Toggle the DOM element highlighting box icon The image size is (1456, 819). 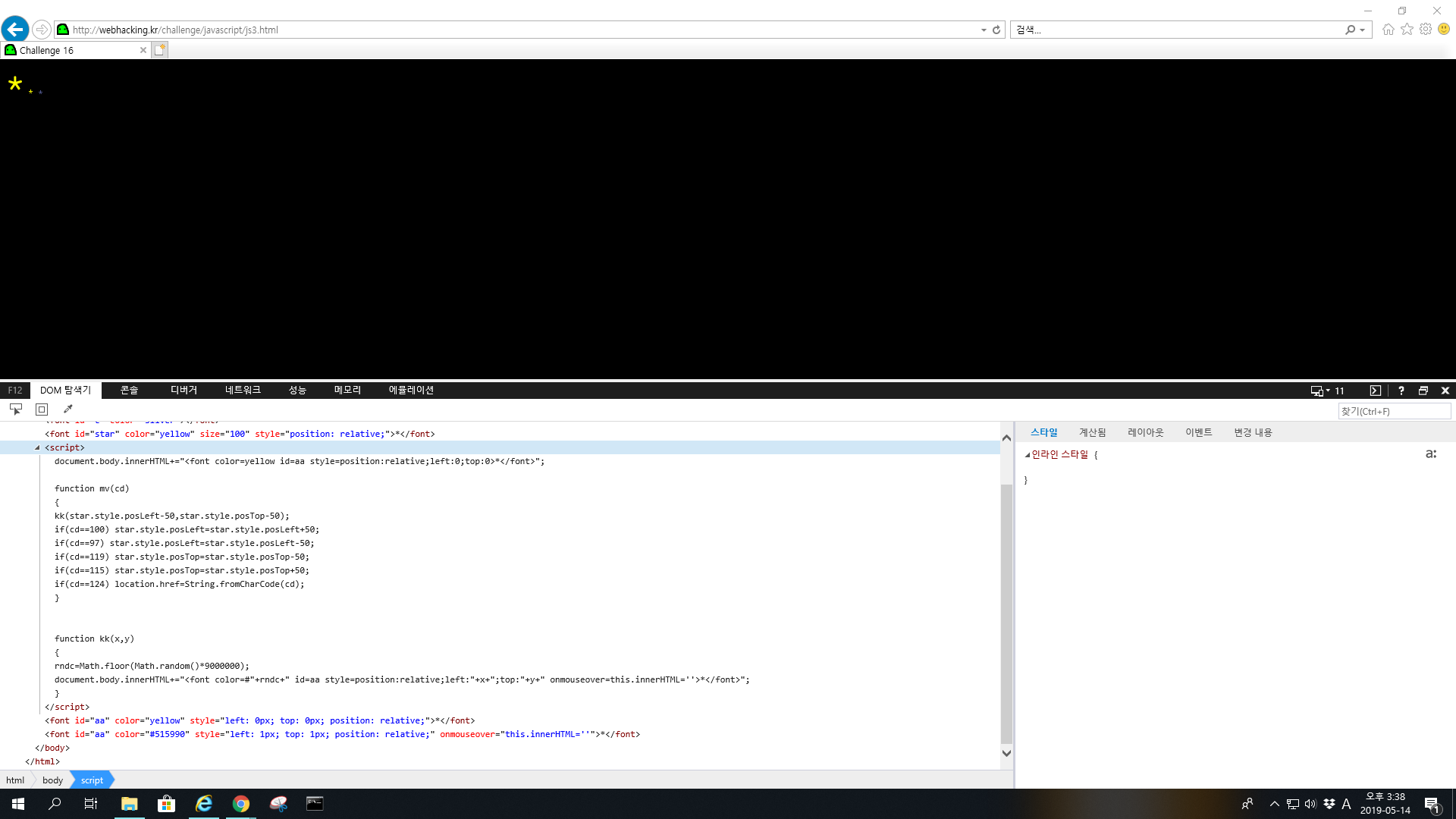[42, 409]
